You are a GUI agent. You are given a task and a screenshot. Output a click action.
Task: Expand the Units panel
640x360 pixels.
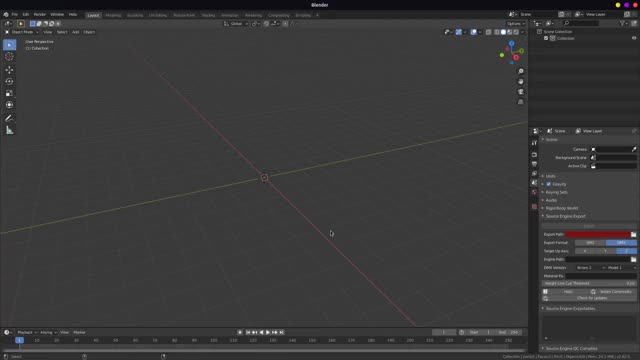coord(550,176)
